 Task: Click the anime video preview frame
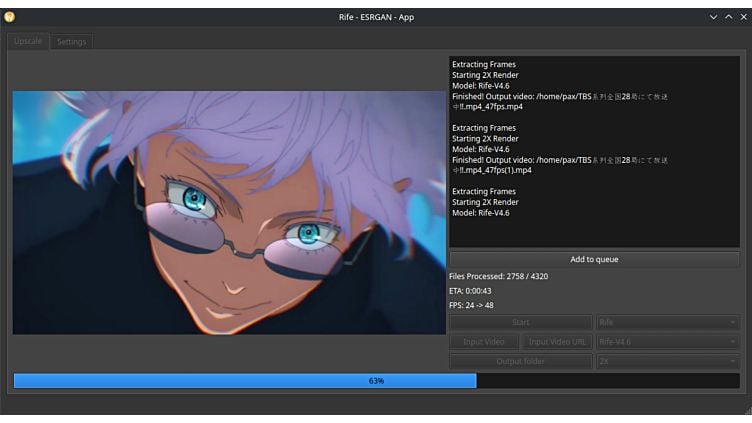(229, 212)
